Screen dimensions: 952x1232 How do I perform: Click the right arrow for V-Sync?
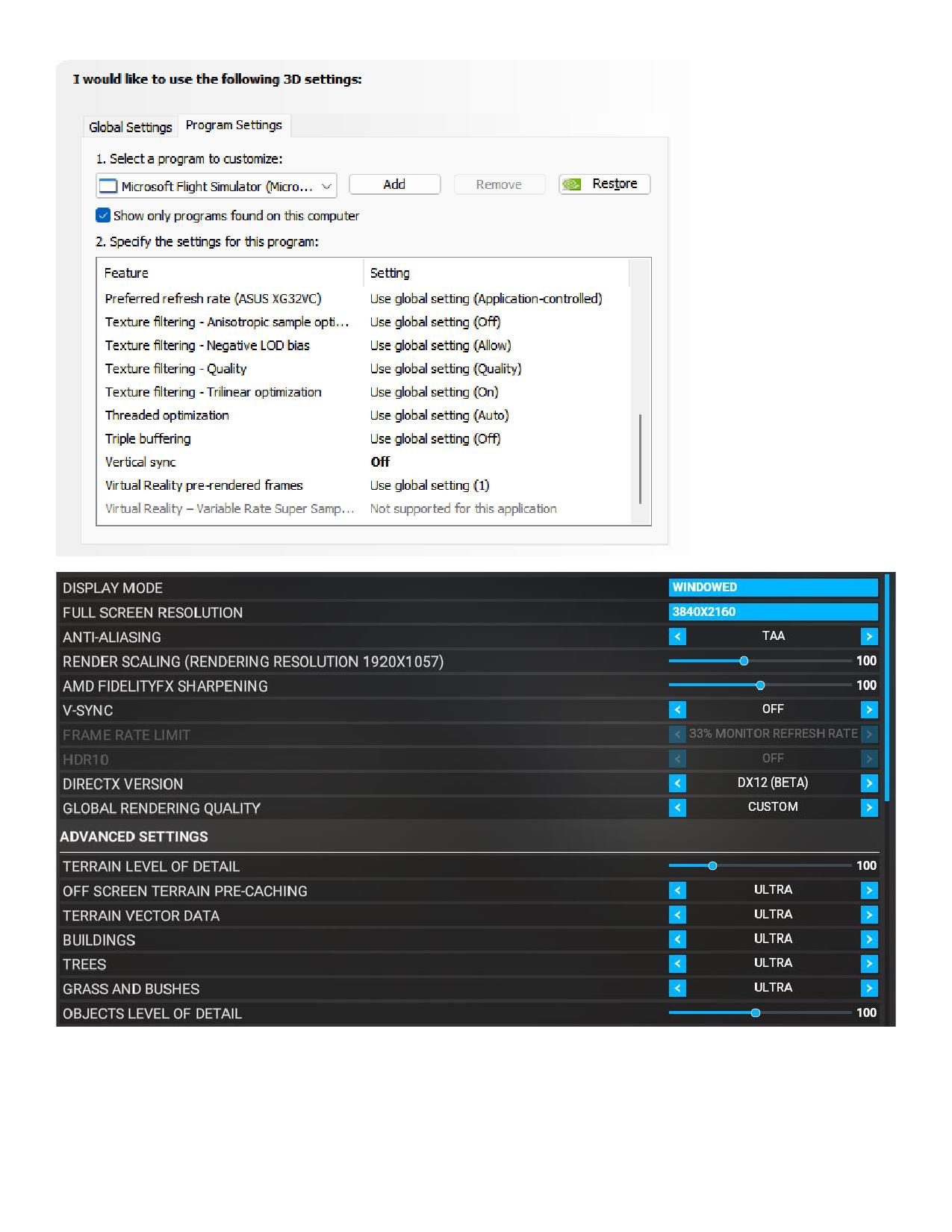coord(869,709)
